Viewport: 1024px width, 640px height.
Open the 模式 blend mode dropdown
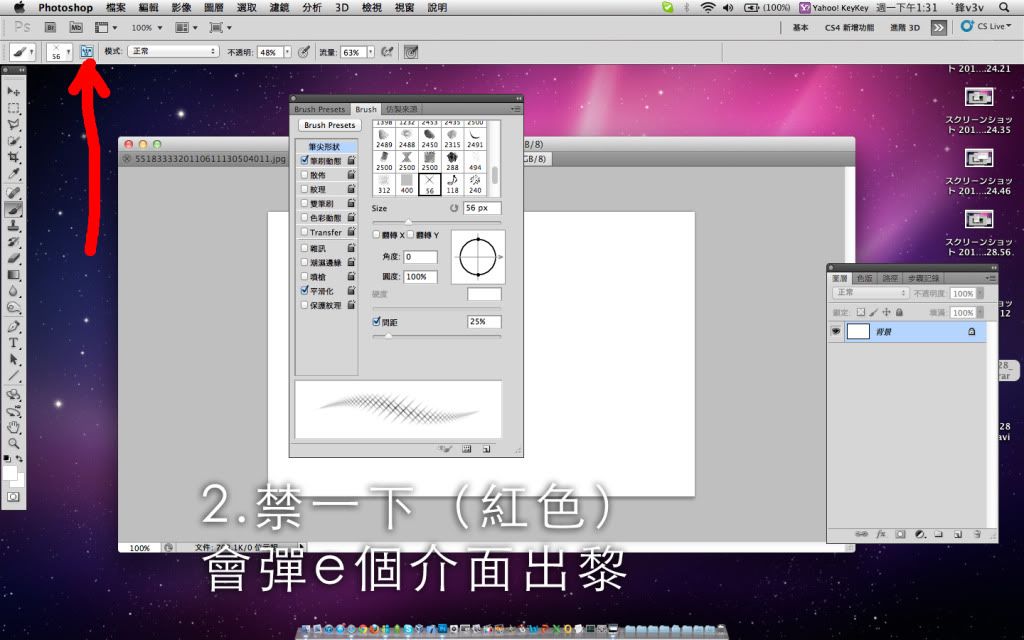173,51
